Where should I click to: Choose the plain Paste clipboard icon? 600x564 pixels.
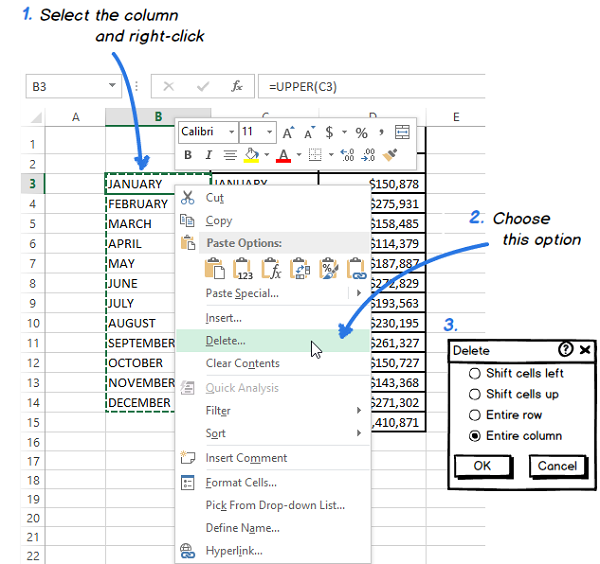(x=215, y=268)
